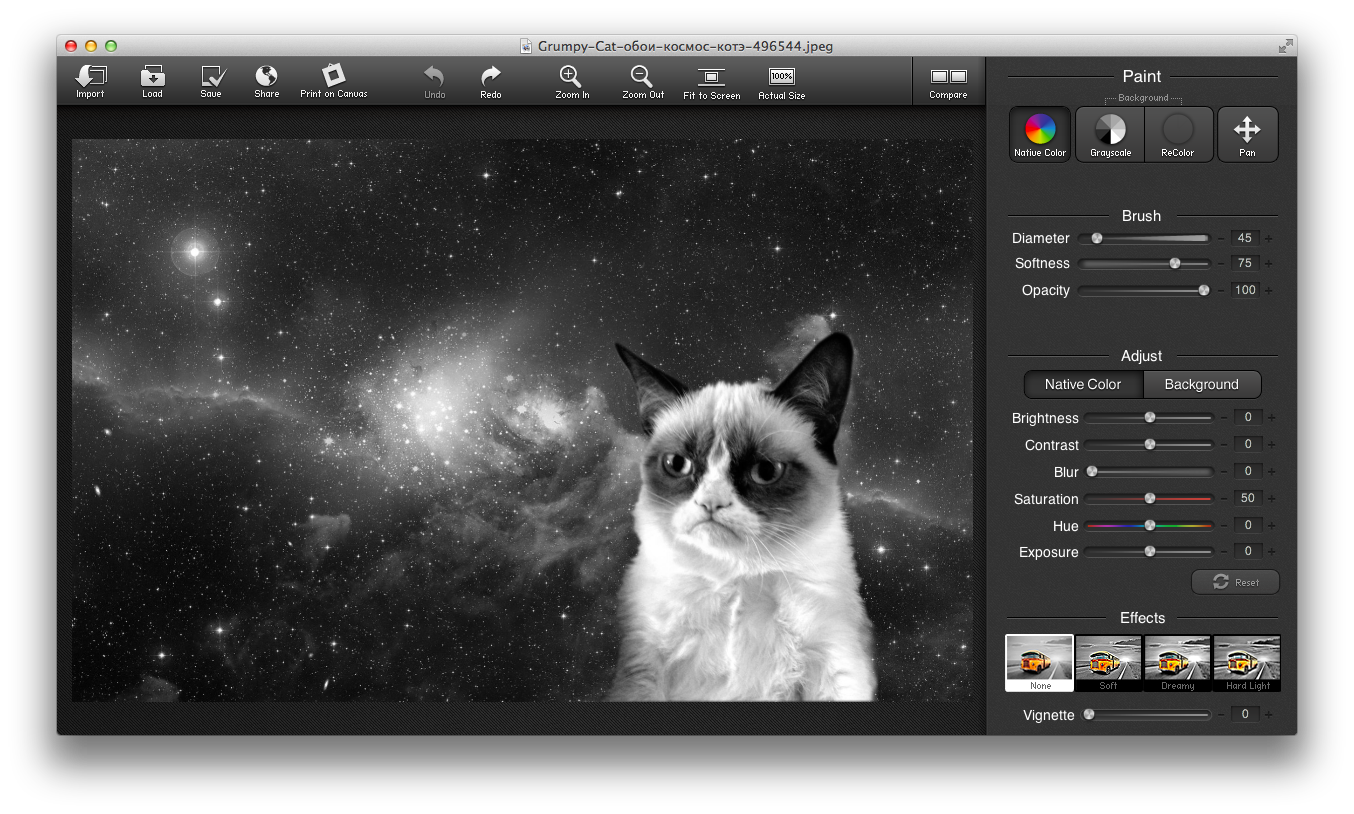The height and width of the screenshot is (814, 1354).
Task: Click the Compare view icon
Action: pyautogui.click(x=948, y=77)
